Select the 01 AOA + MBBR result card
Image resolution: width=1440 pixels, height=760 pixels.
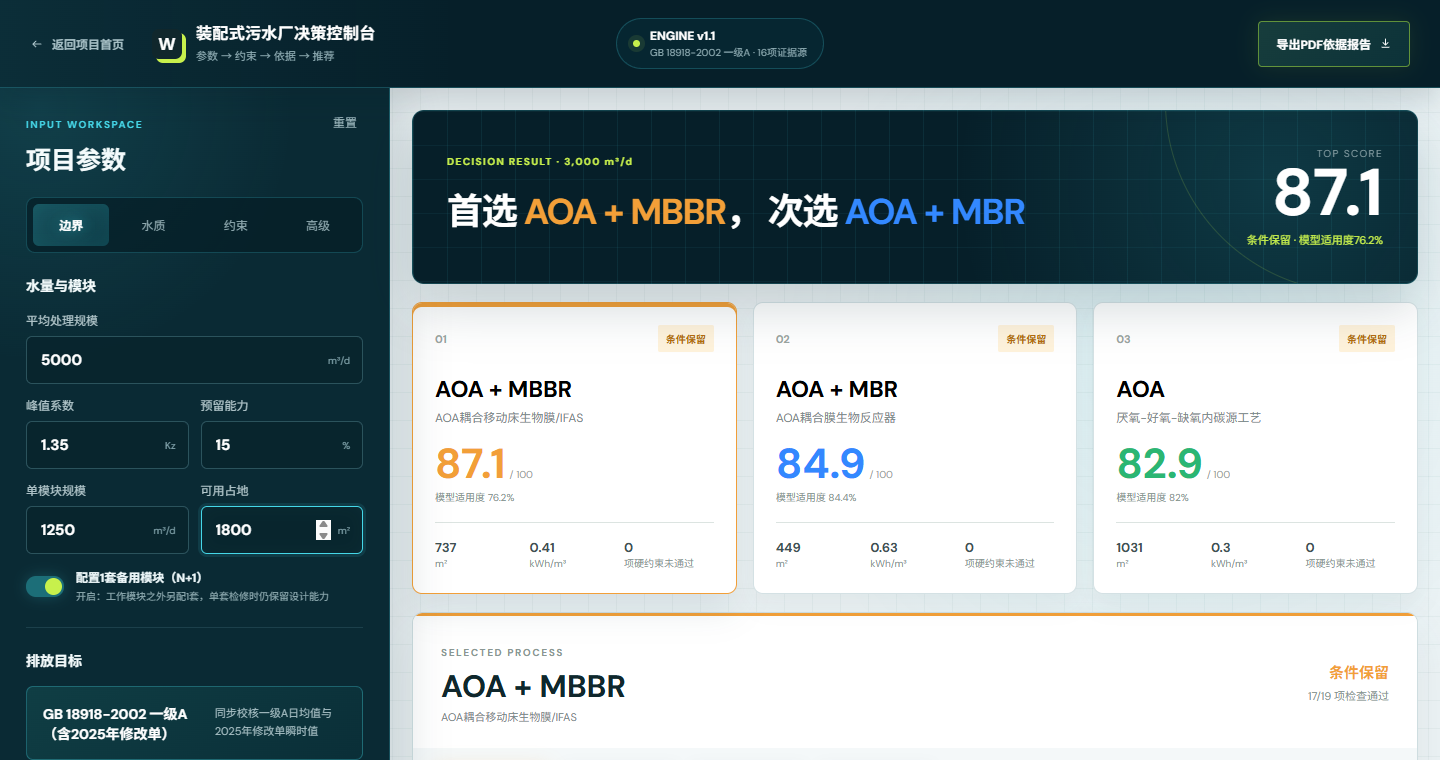point(574,448)
